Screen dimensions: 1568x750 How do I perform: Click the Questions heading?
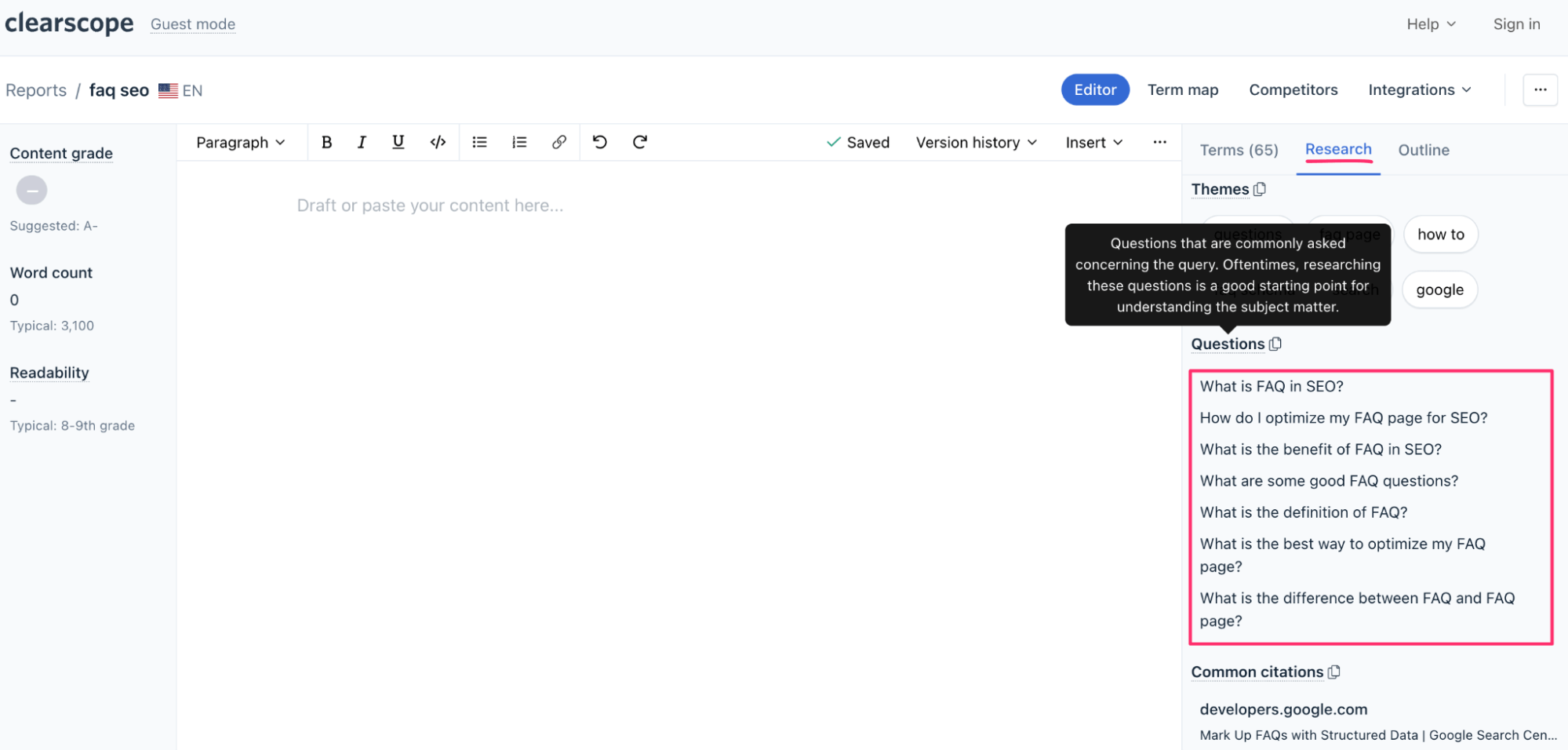[1228, 344]
